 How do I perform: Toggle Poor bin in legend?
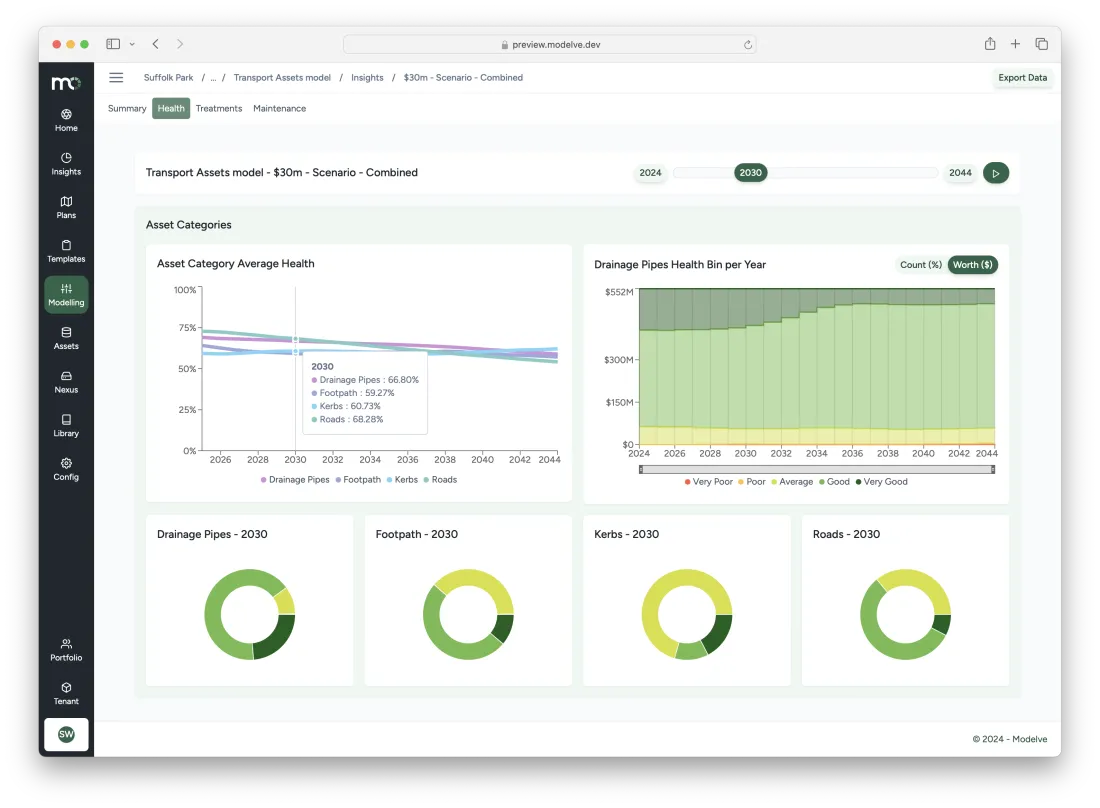coord(751,482)
